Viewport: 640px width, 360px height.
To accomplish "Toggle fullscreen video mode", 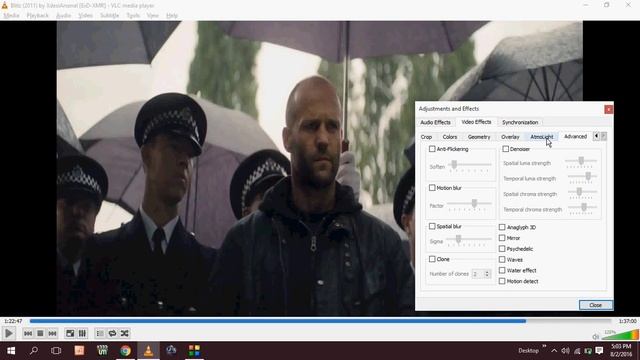I will point(70,333).
